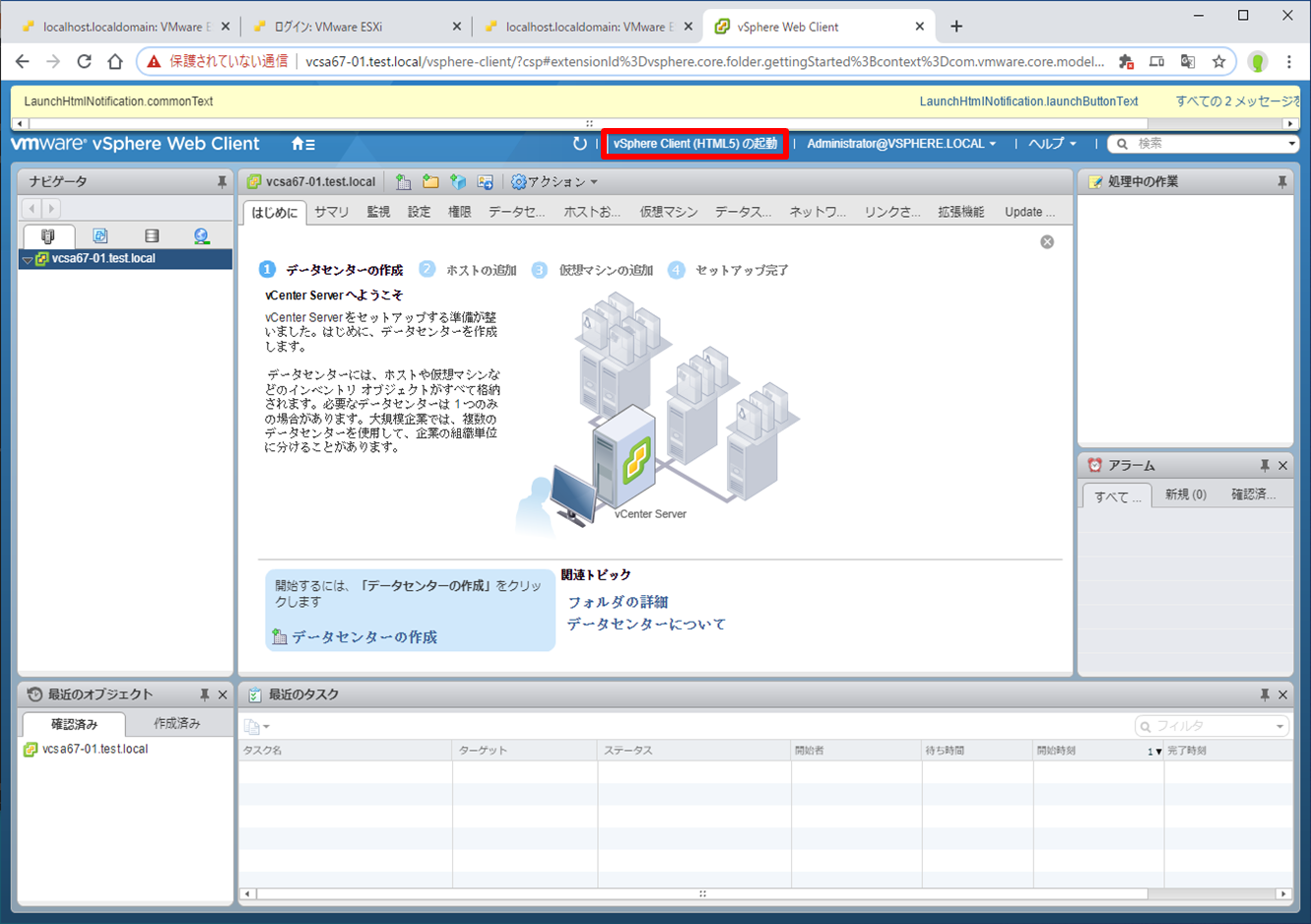Expand the ヘルプ dropdown menu
The width and height of the screenshot is (1311, 924).
tap(1050, 143)
